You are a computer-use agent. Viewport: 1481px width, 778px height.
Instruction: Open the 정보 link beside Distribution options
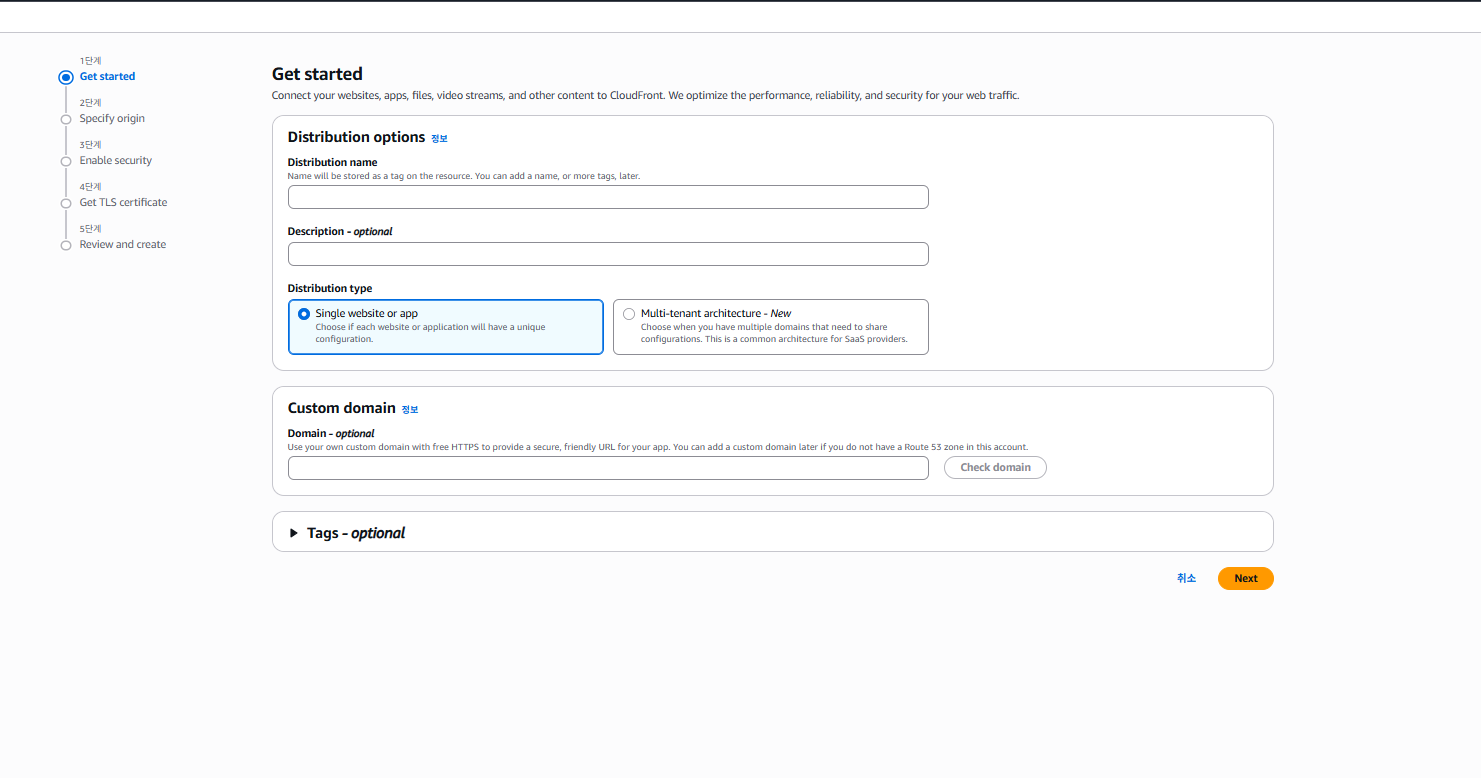tap(439, 139)
